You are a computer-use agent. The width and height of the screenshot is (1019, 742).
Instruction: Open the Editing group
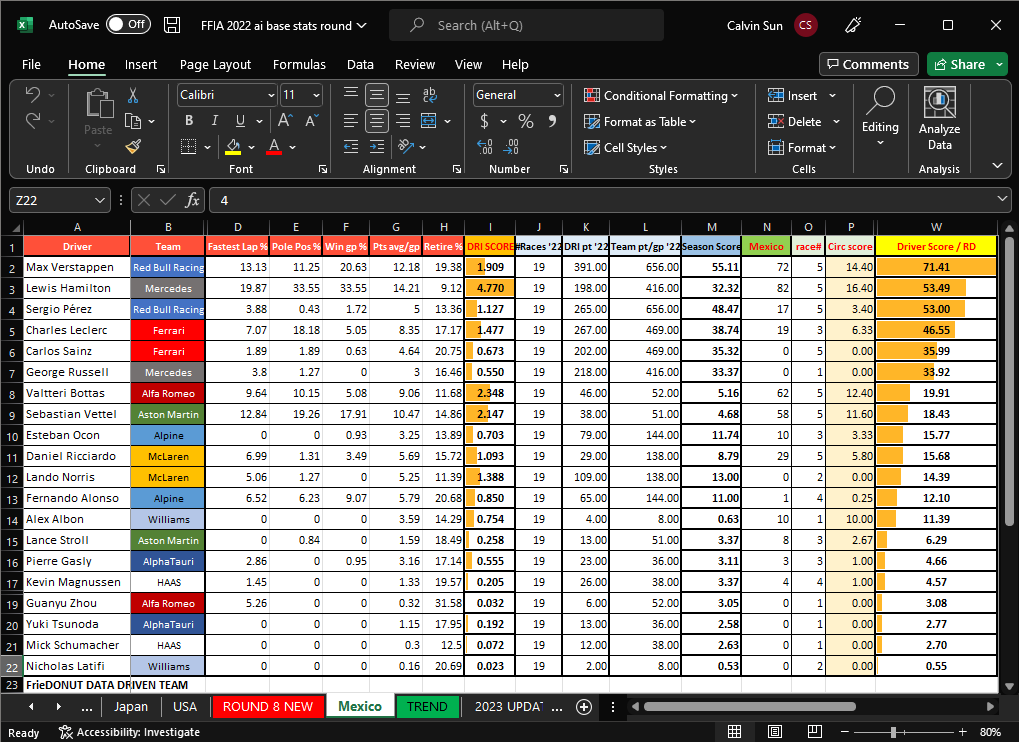(x=880, y=117)
